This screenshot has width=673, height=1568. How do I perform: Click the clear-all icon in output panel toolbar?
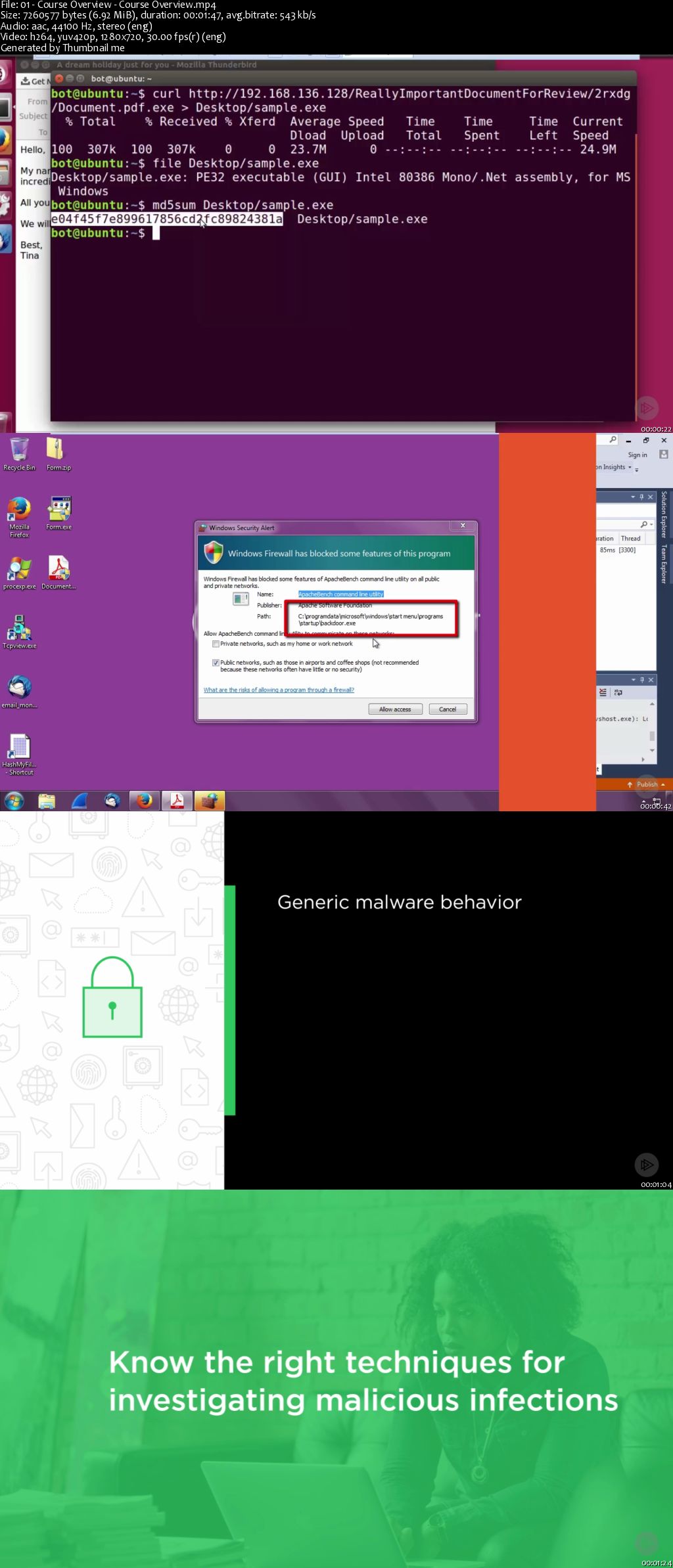tap(603, 692)
